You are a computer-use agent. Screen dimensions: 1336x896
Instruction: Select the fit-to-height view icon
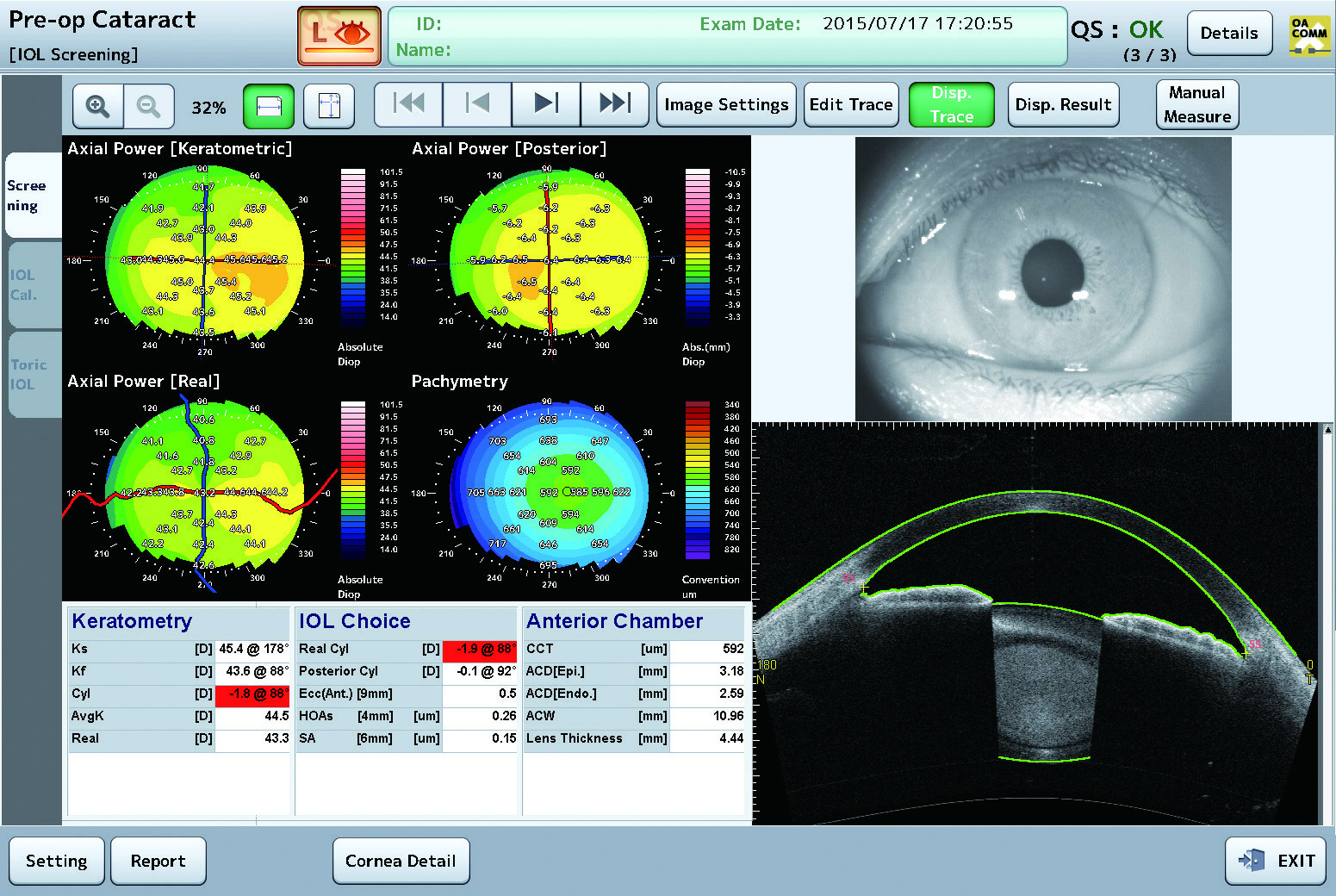click(329, 106)
